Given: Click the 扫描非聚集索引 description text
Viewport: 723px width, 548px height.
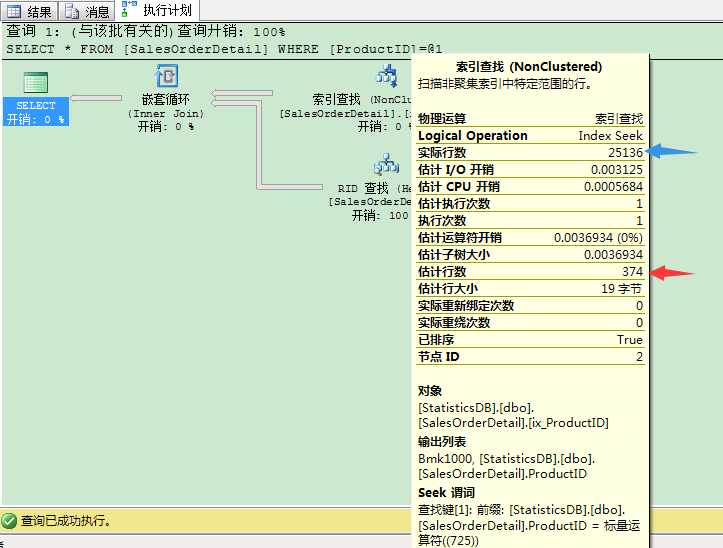Looking at the screenshot, I should (505, 84).
